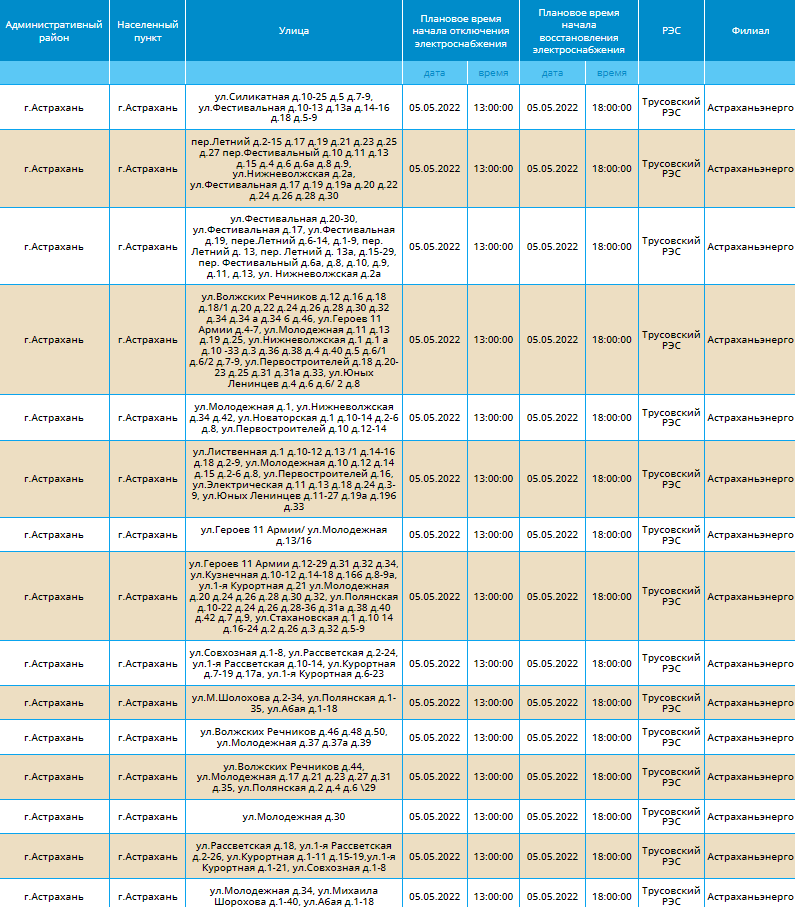Select street cell 'ул.Волжских Речников д.46 д.48 д.50'
This screenshot has width=795, height=907.
pos(294,738)
